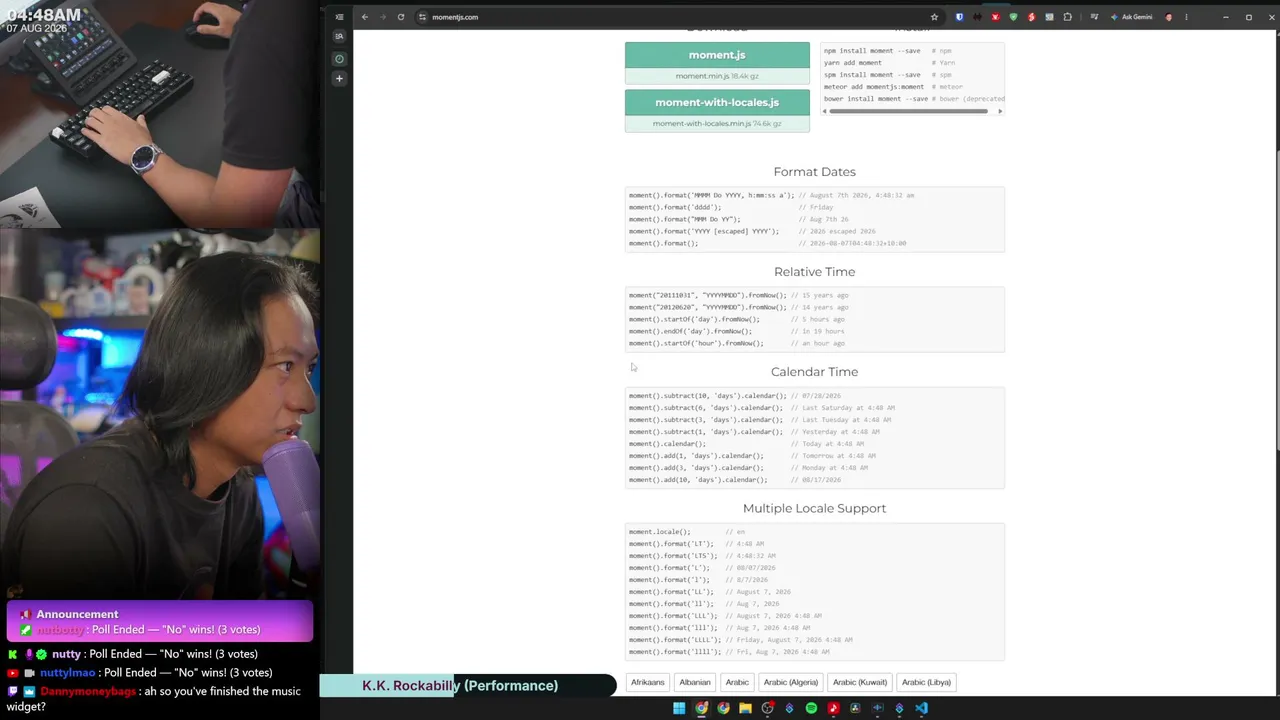Select the Afrikaans locale button
The width and height of the screenshot is (1280, 720).
648,682
